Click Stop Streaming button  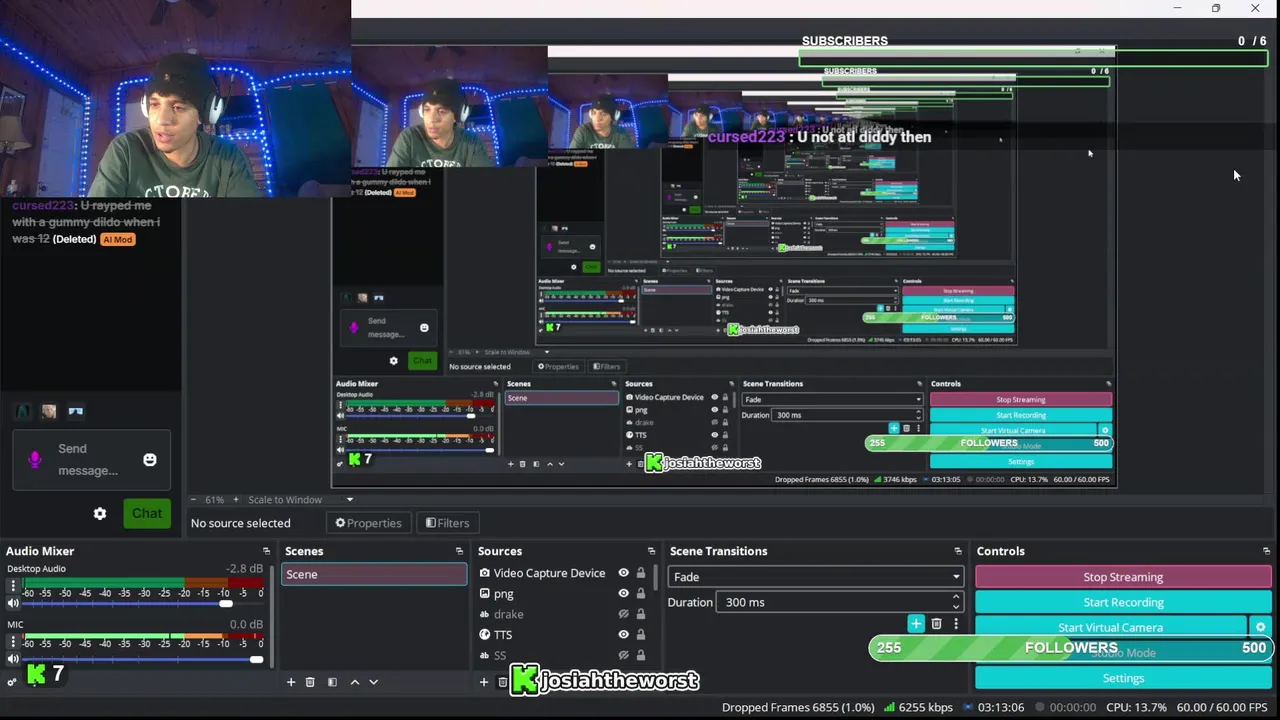pyautogui.click(x=1123, y=577)
